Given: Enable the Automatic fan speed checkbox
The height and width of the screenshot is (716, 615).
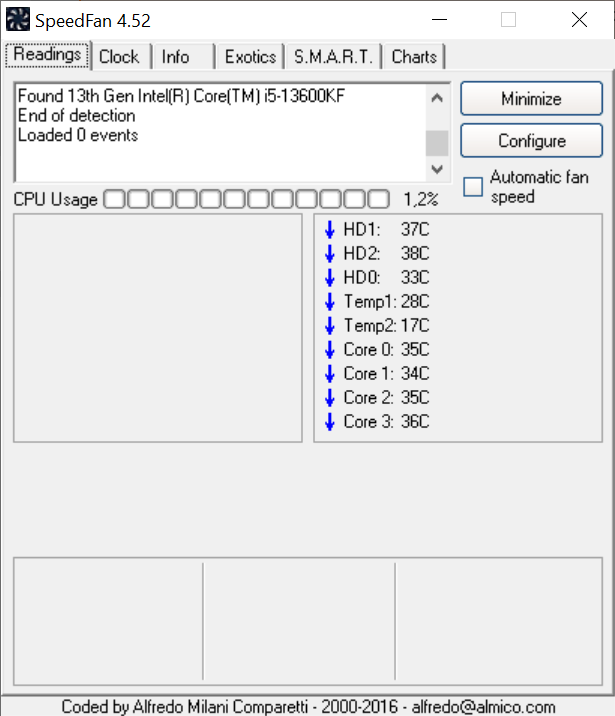Looking at the screenshot, I should coord(473,187).
